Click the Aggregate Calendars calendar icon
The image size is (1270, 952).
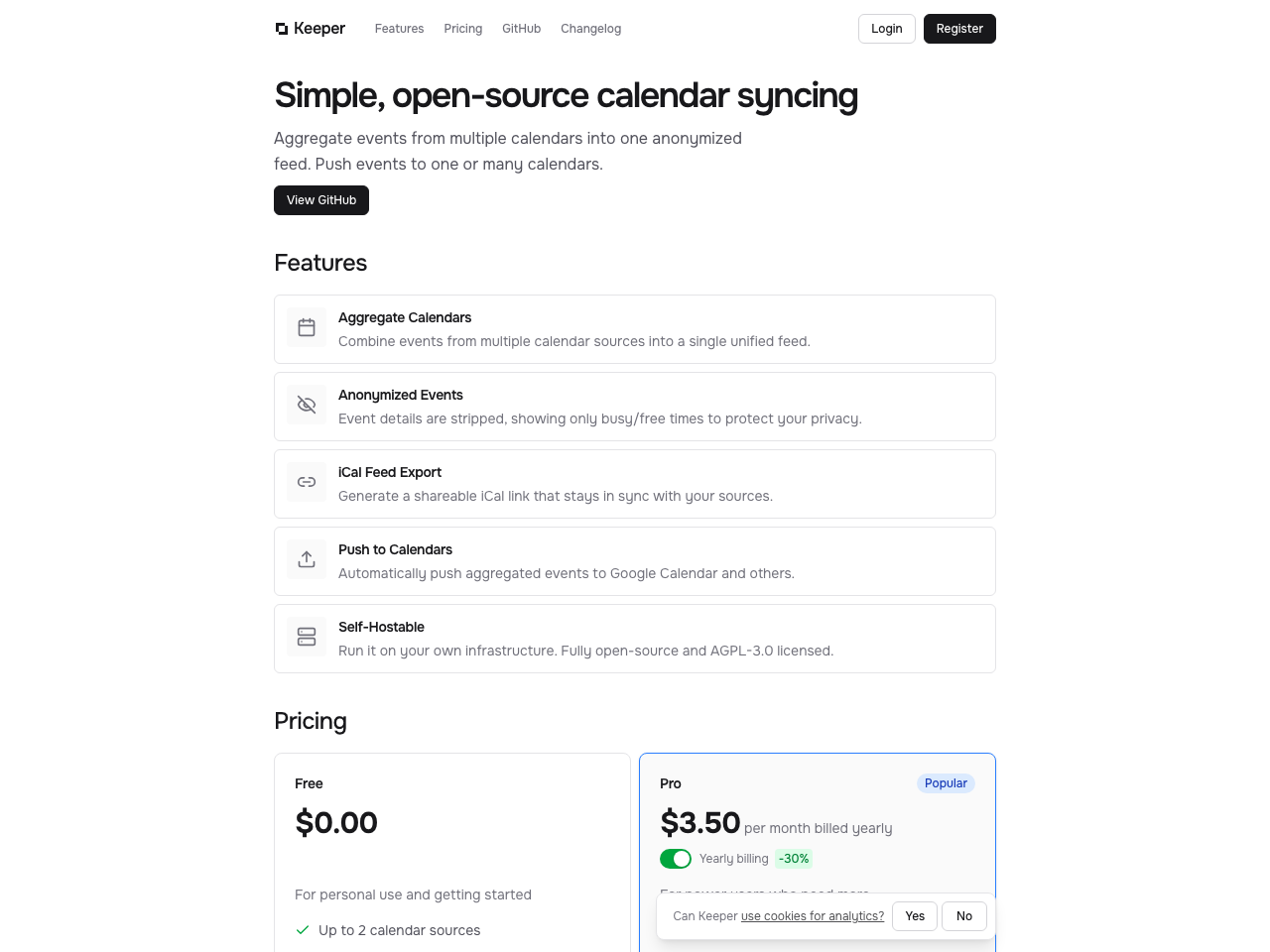[307, 327]
